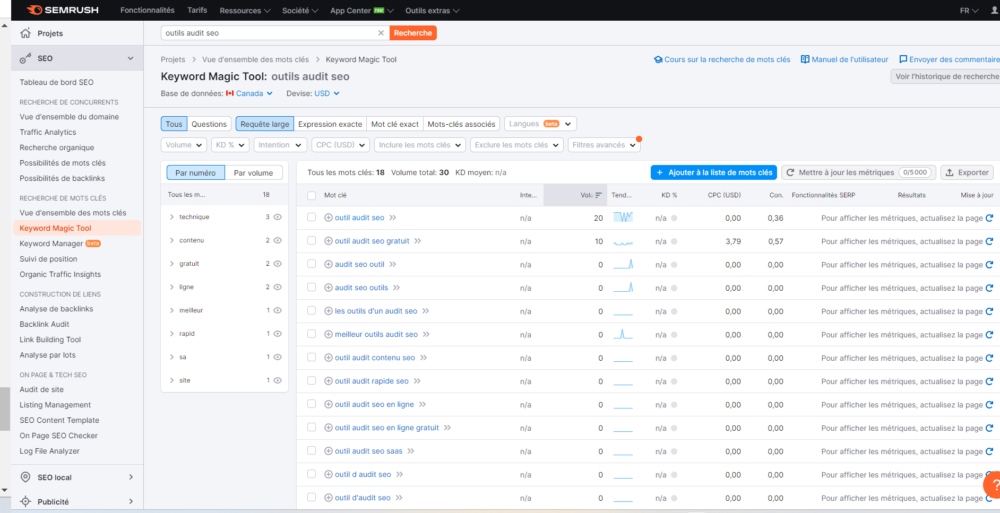Refresh metrics for audit seo outil row
The width and height of the screenshot is (1000, 513).
(989, 265)
